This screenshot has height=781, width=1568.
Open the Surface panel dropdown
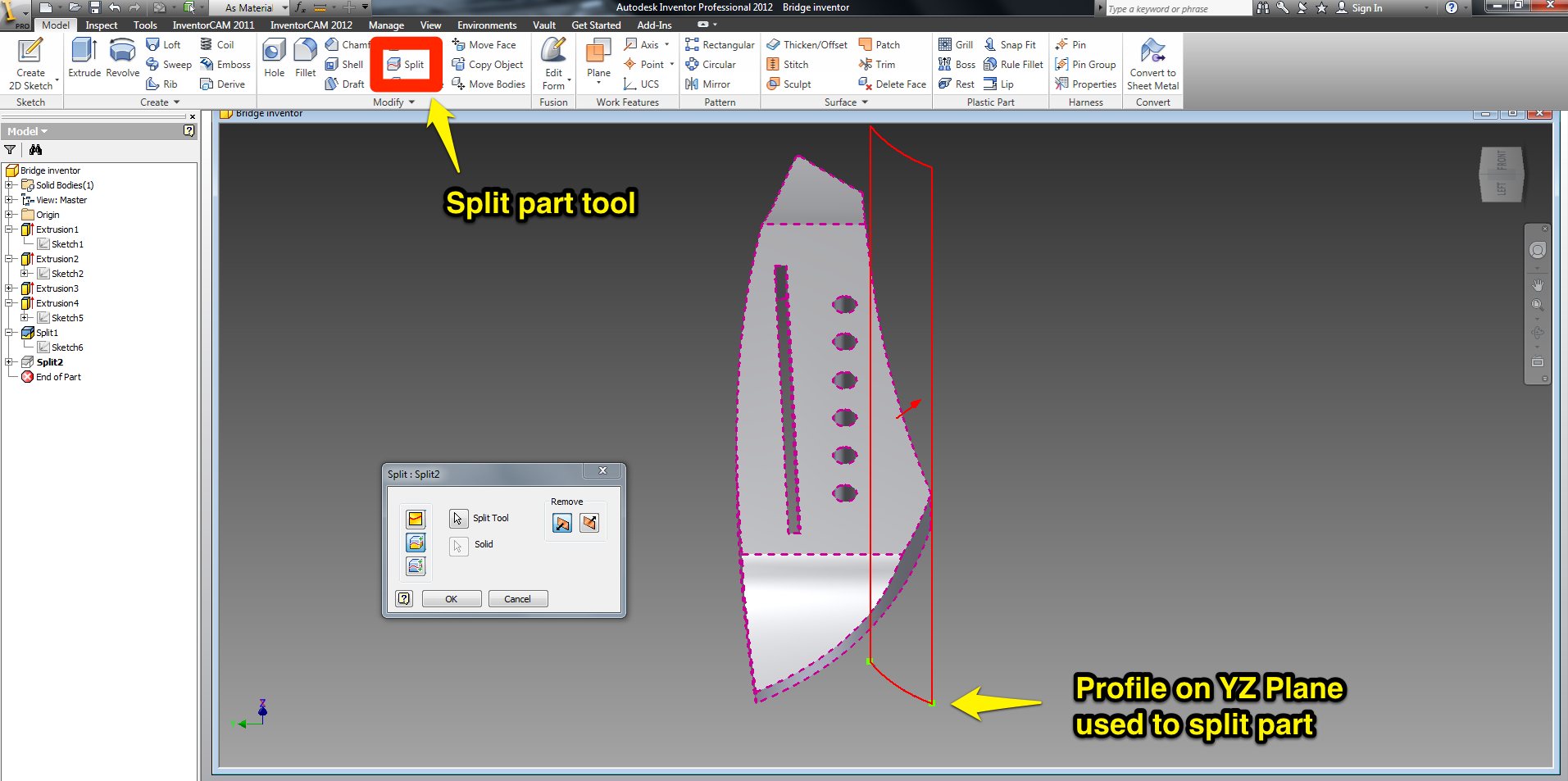(846, 102)
